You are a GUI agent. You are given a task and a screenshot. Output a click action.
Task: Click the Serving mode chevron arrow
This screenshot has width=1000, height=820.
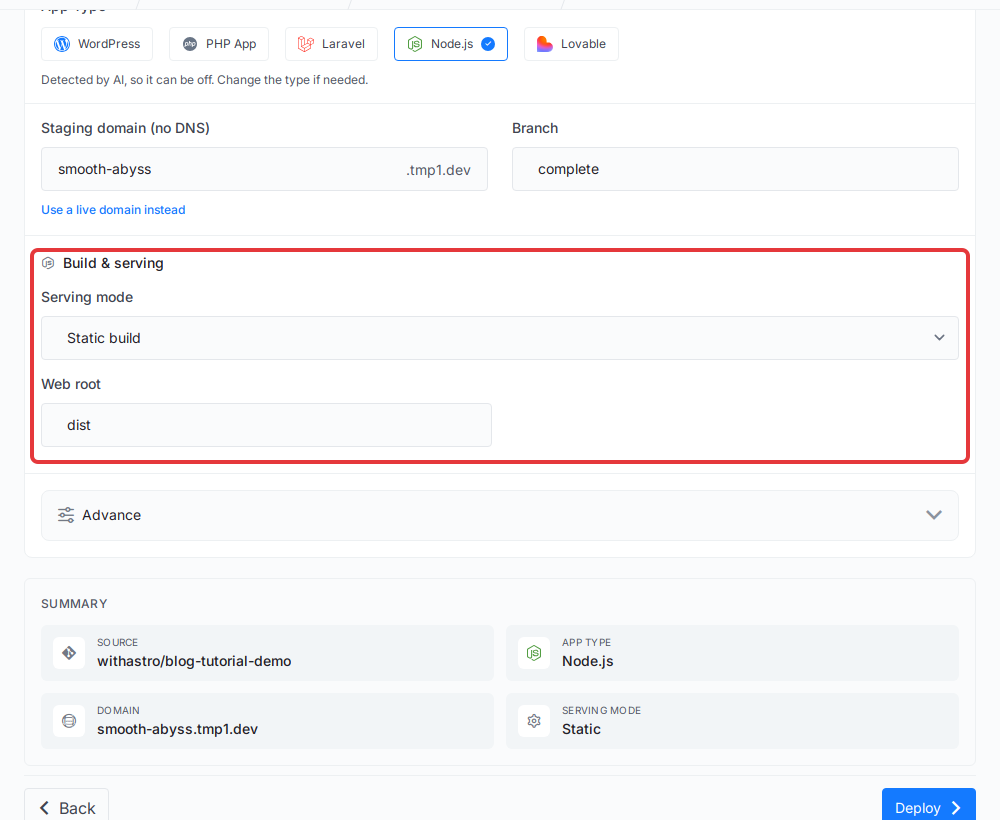939,338
